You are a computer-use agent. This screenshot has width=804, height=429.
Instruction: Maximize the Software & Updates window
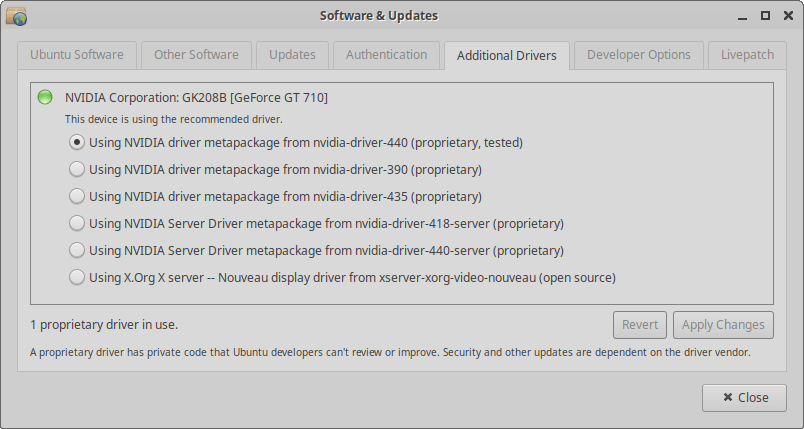[x=766, y=16]
